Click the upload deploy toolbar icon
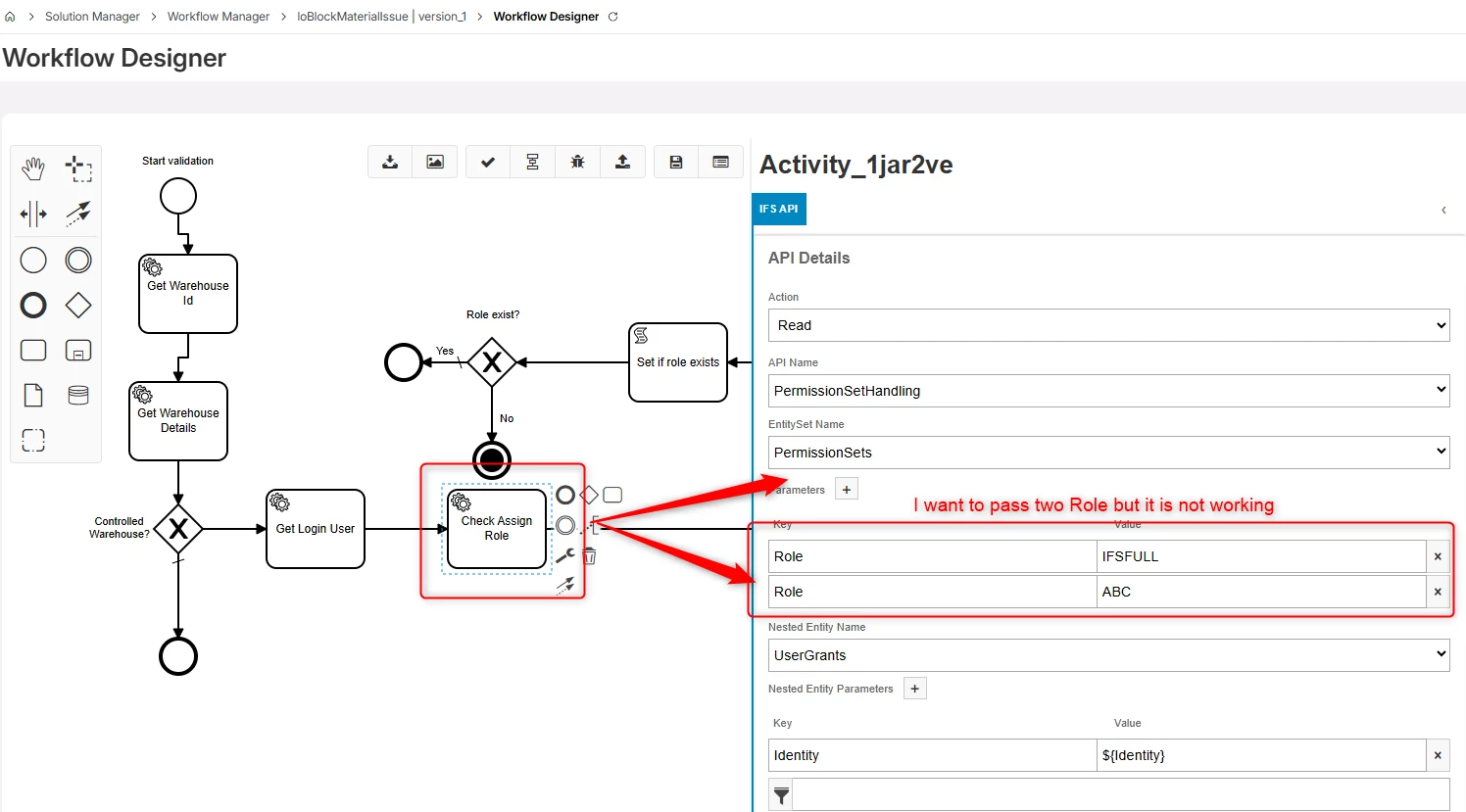Image resolution: width=1466 pixels, height=812 pixels. pyautogui.click(x=622, y=162)
